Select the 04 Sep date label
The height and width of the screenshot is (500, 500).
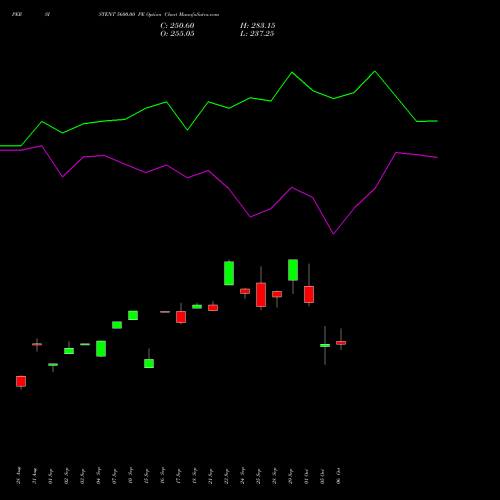pyautogui.click(x=99, y=476)
